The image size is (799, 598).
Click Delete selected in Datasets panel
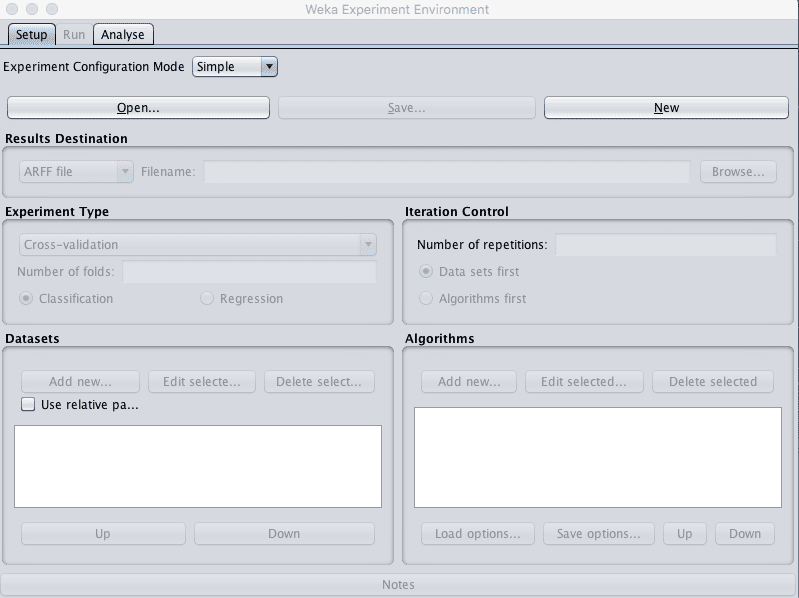coord(319,382)
